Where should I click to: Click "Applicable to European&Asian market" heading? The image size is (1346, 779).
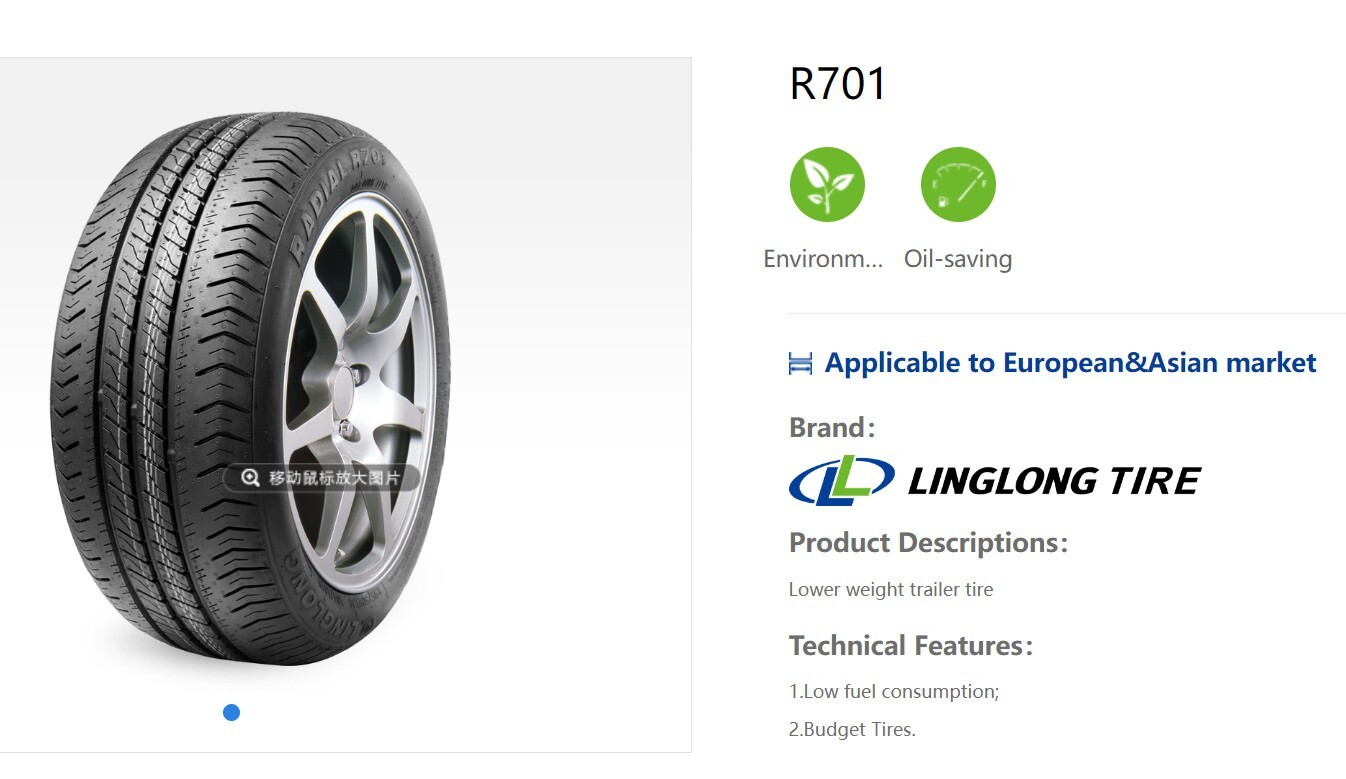[x=1070, y=363]
